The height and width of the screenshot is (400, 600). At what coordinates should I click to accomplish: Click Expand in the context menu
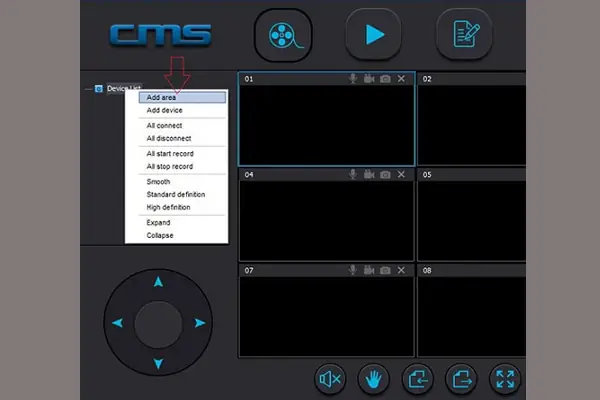[x=182, y=222]
